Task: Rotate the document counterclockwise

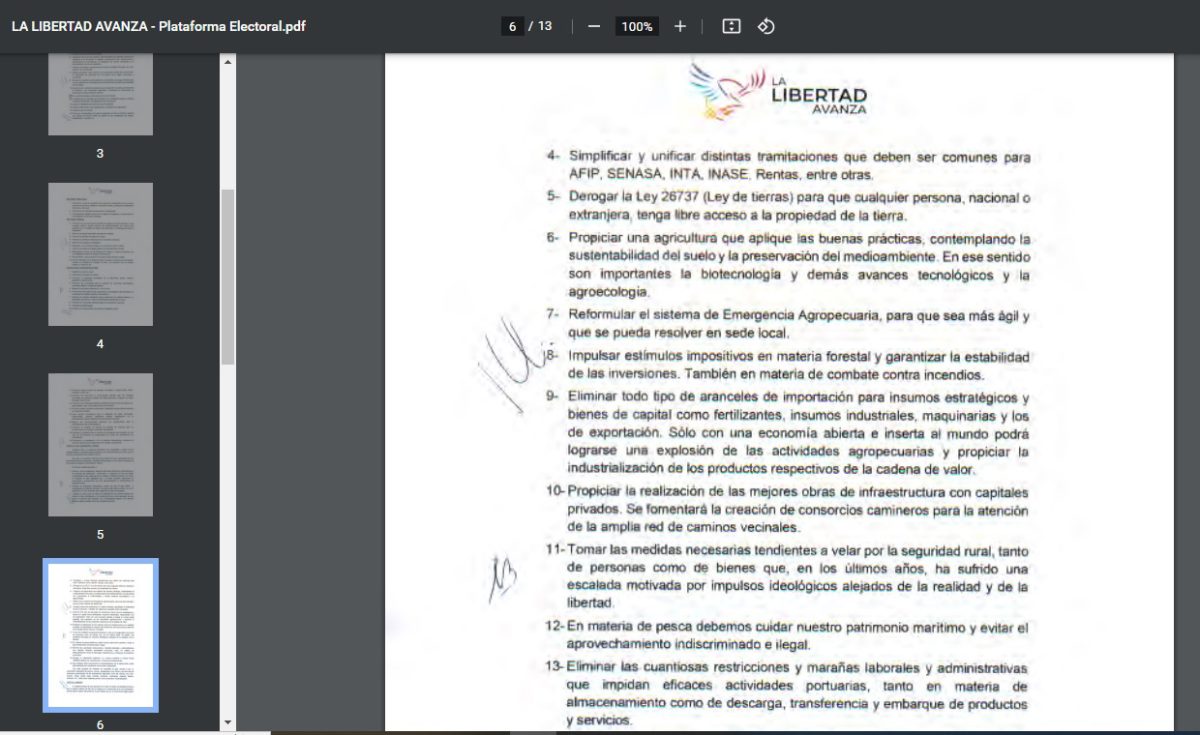Action: [x=766, y=26]
